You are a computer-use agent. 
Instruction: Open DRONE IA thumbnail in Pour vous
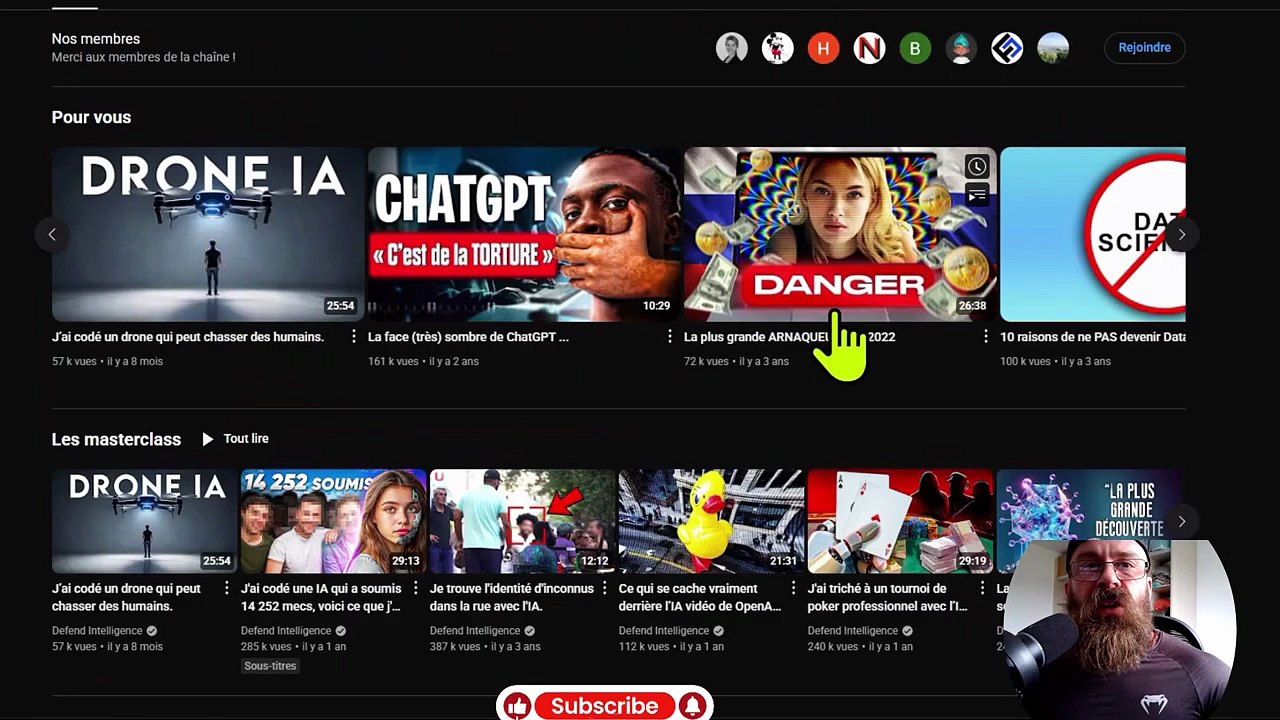(x=208, y=234)
